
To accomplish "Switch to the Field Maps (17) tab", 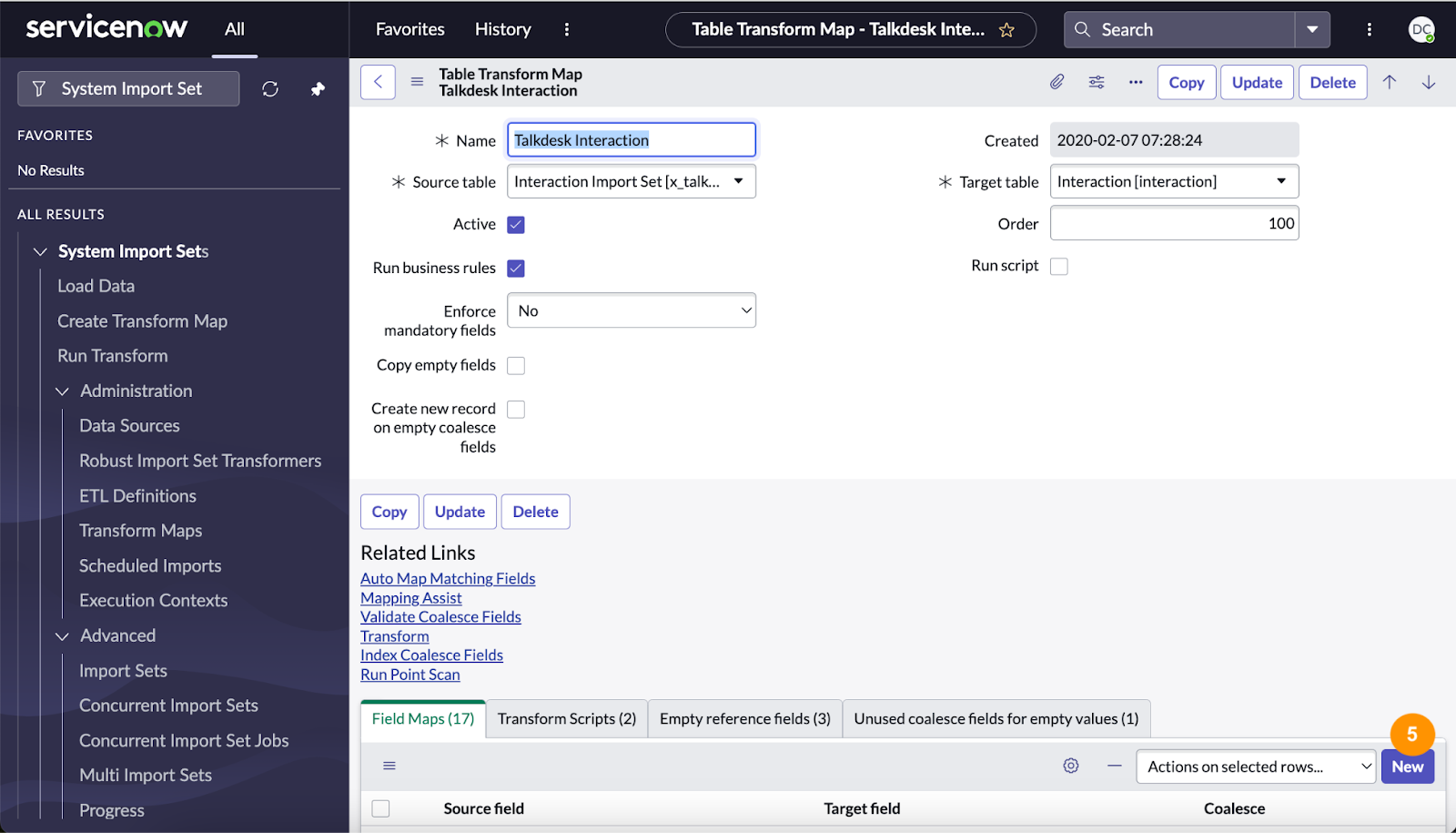I will pos(423,718).
